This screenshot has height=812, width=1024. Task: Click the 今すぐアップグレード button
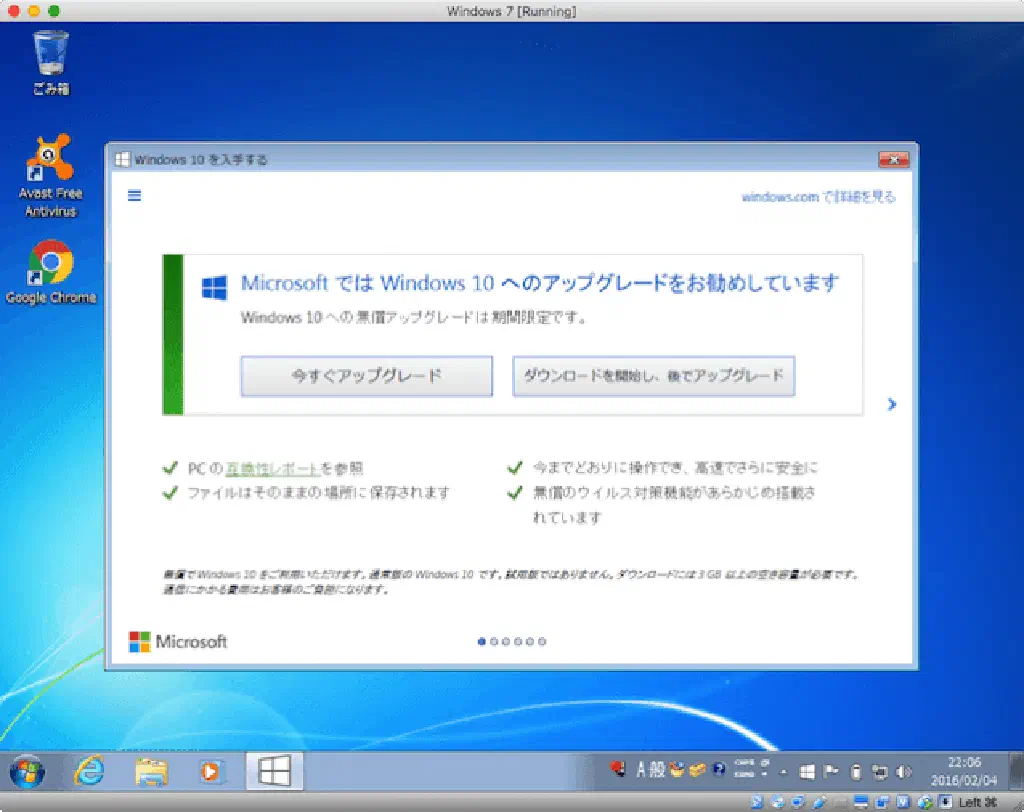366,377
